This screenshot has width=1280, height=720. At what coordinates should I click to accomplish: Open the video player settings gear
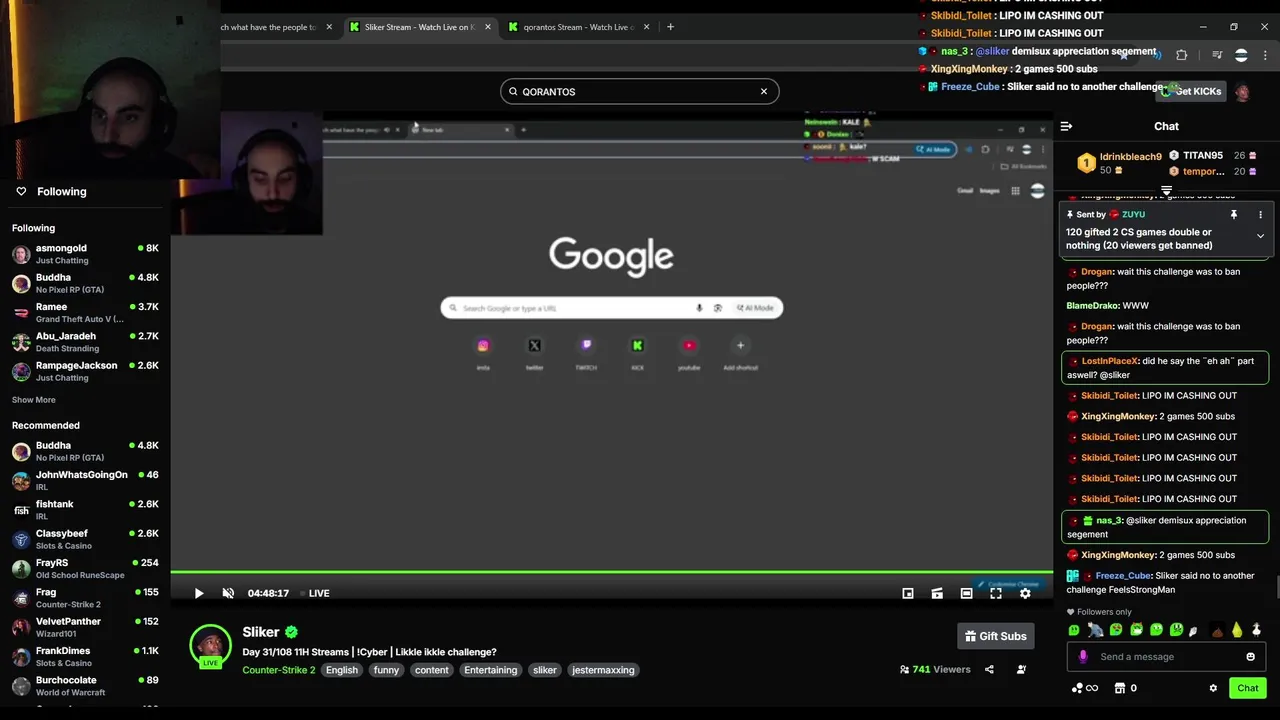(1025, 593)
